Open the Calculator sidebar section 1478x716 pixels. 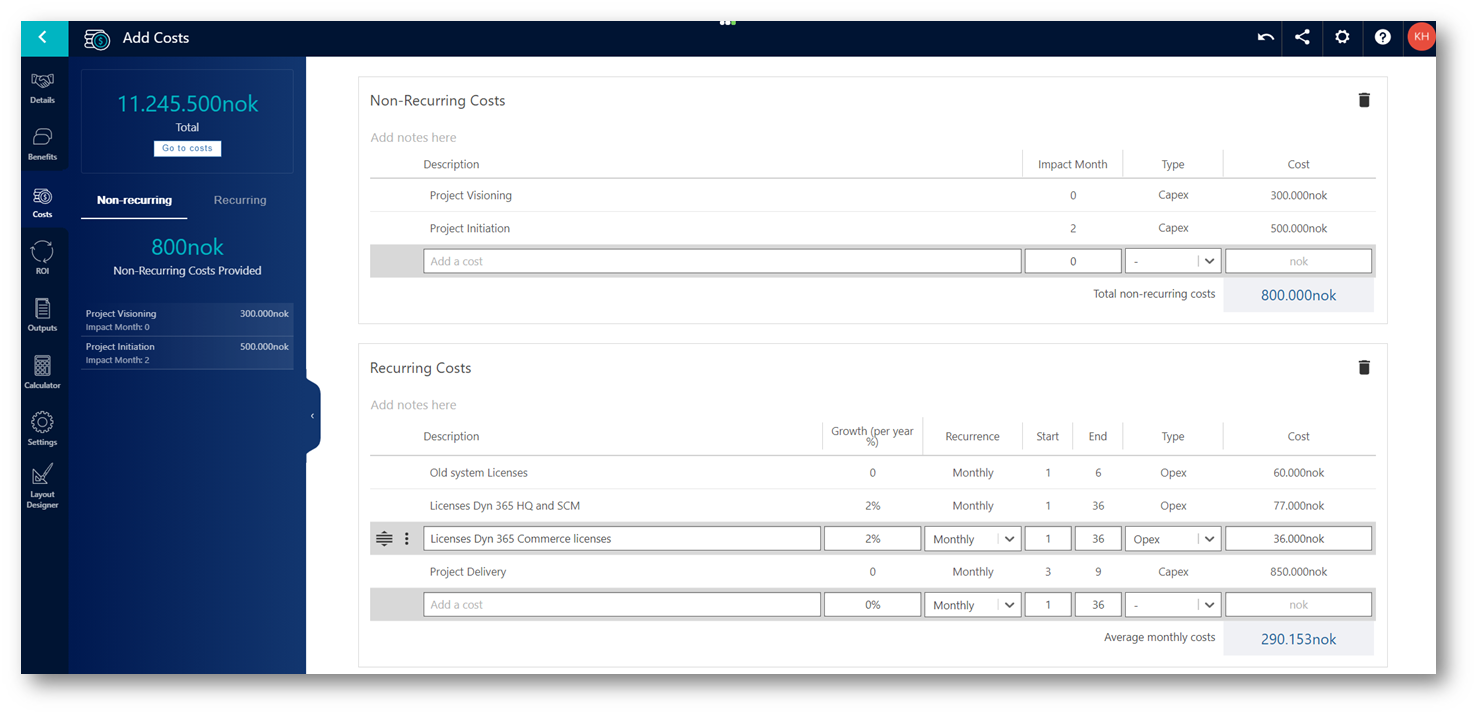[x=42, y=372]
